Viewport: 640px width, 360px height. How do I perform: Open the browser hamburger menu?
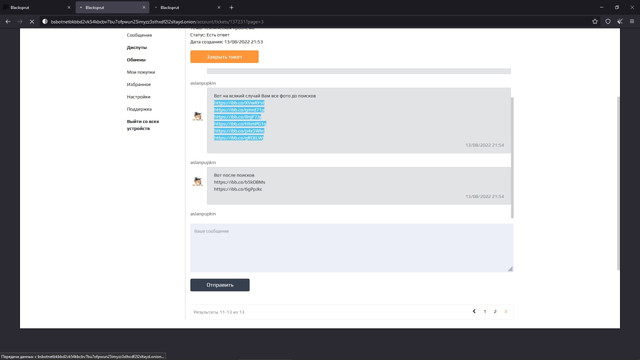(632, 22)
